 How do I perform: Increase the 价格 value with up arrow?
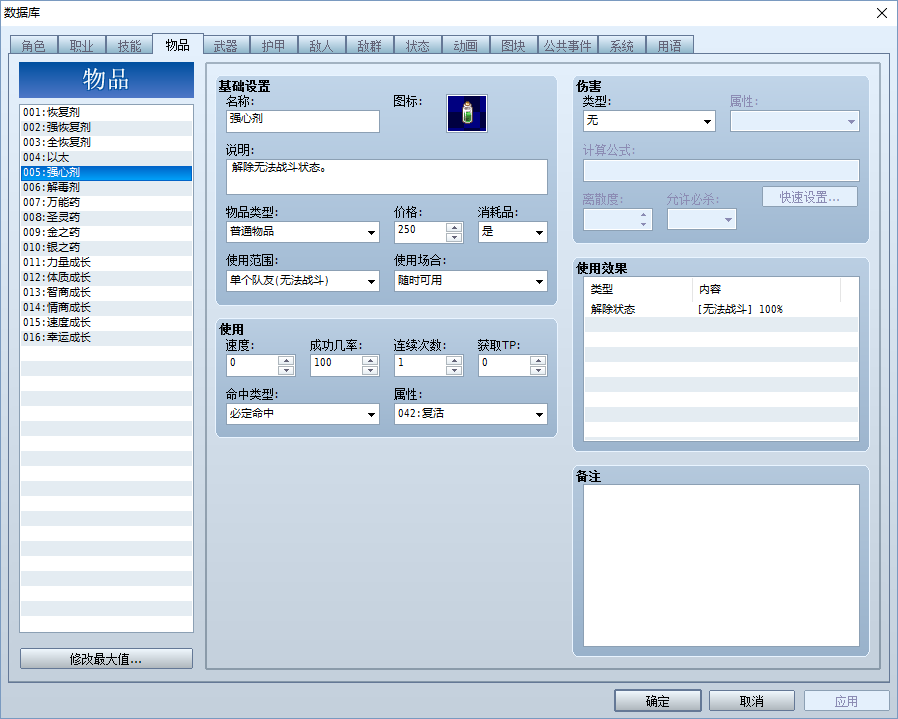pos(454,227)
